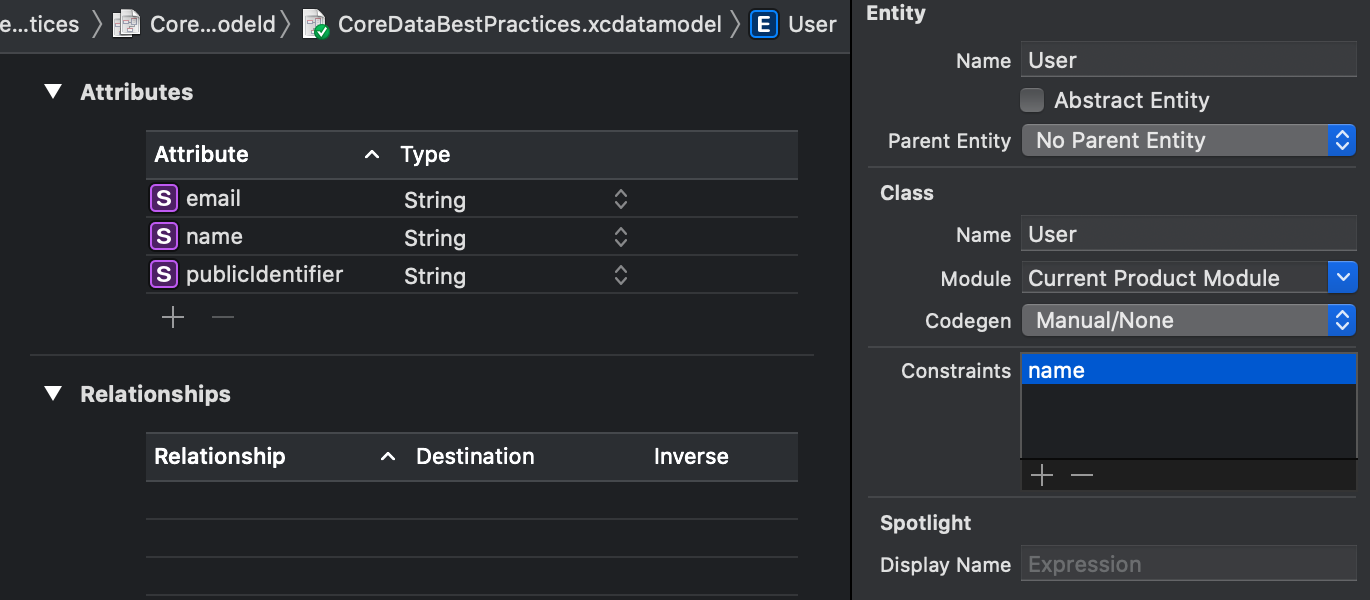This screenshot has height=600, width=1370.
Task: Change type of the email attribute
Action: (620, 200)
